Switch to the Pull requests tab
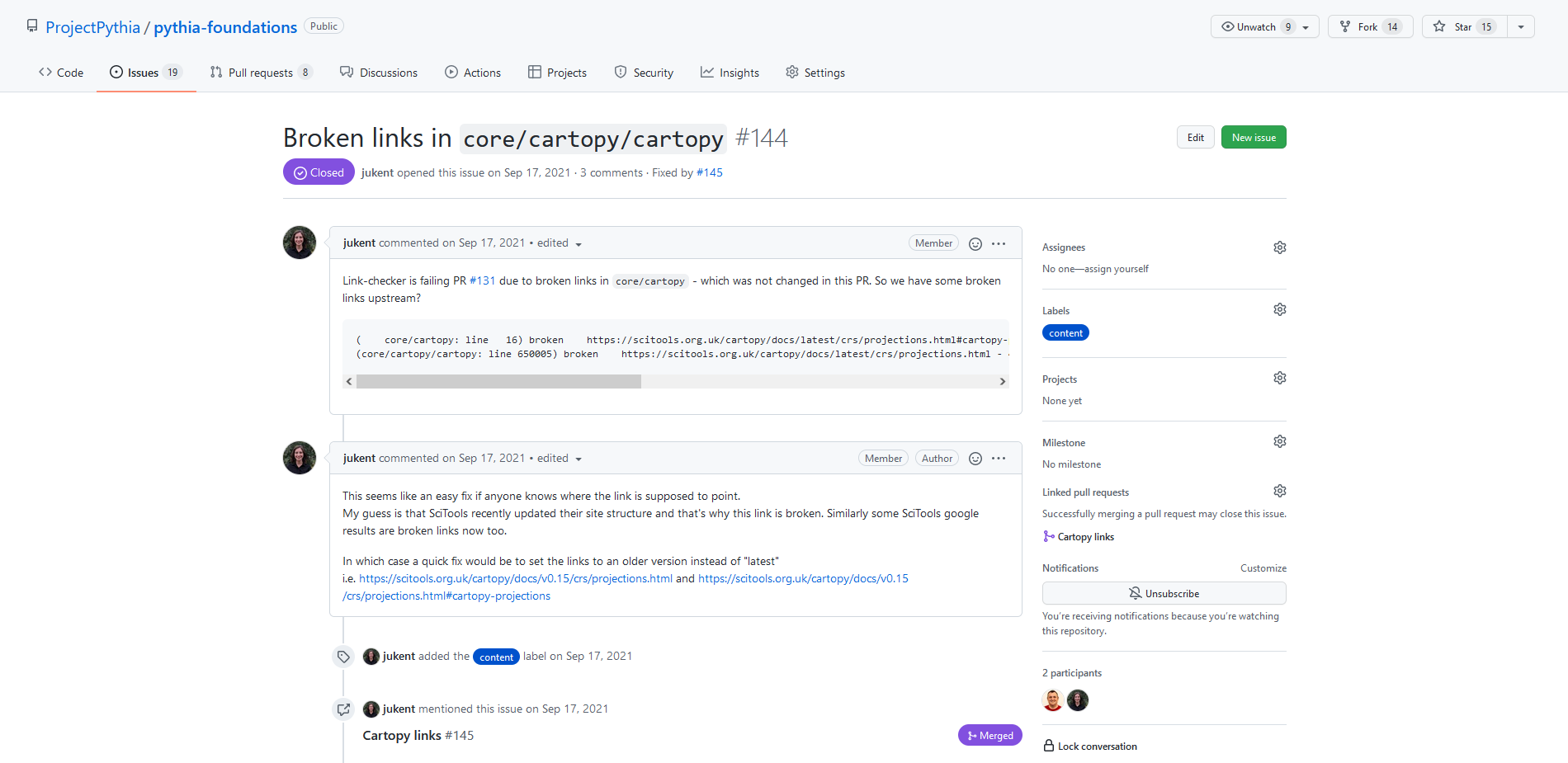 click(260, 73)
